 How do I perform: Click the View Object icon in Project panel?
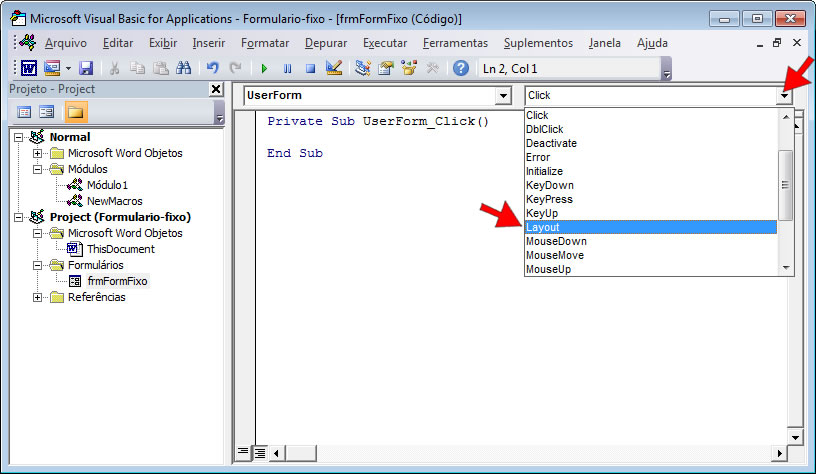47,112
